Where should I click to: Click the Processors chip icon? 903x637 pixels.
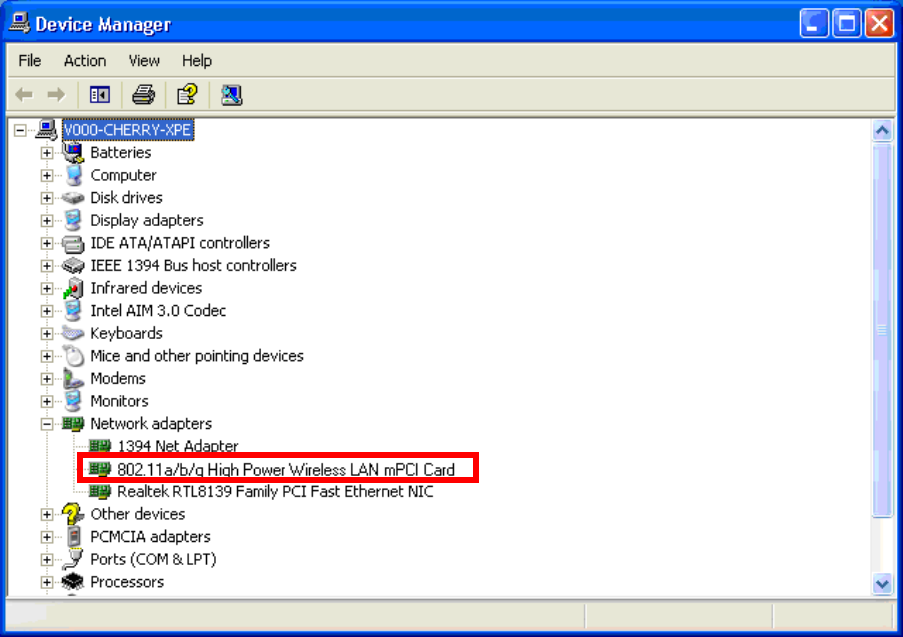click(x=73, y=581)
